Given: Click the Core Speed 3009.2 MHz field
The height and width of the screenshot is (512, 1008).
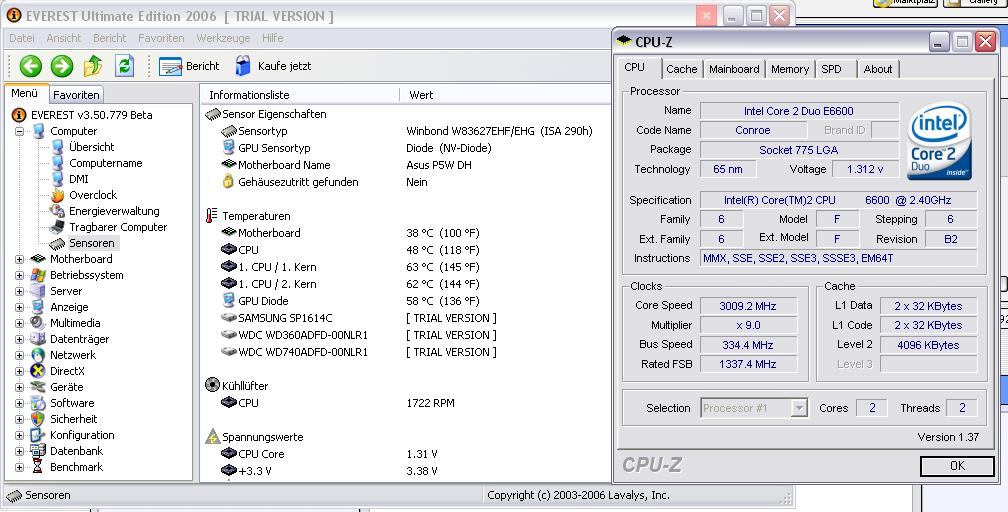Looking at the screenshot, I should (x=748, y=306).
